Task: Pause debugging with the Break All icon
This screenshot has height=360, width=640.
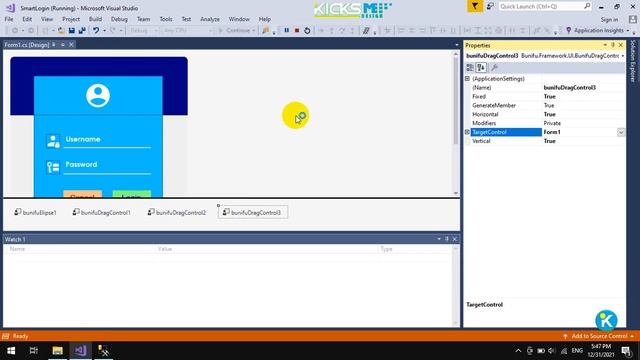Action: pyautogui.click(x=287, y=31)
